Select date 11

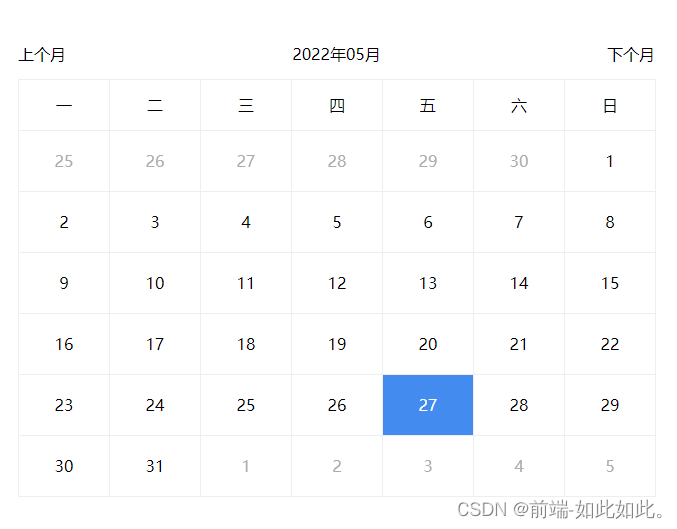coord(246,283)
